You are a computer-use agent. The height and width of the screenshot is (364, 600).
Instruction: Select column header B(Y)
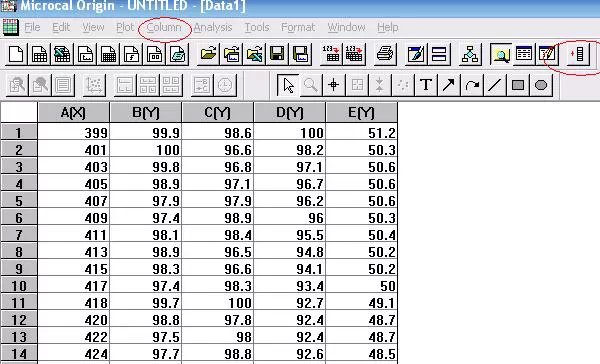[146, 113]
